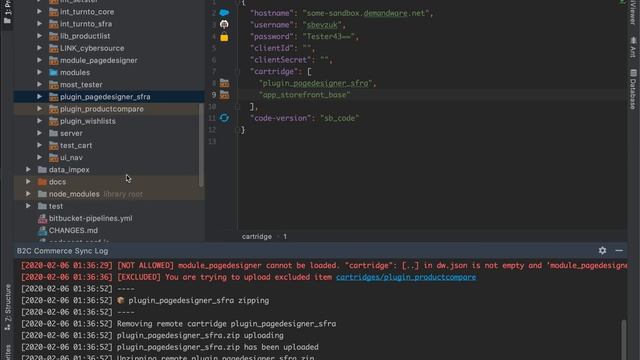Click the project tree vertical scrollbar
640x360 pixels.
[x=201, y=145]
